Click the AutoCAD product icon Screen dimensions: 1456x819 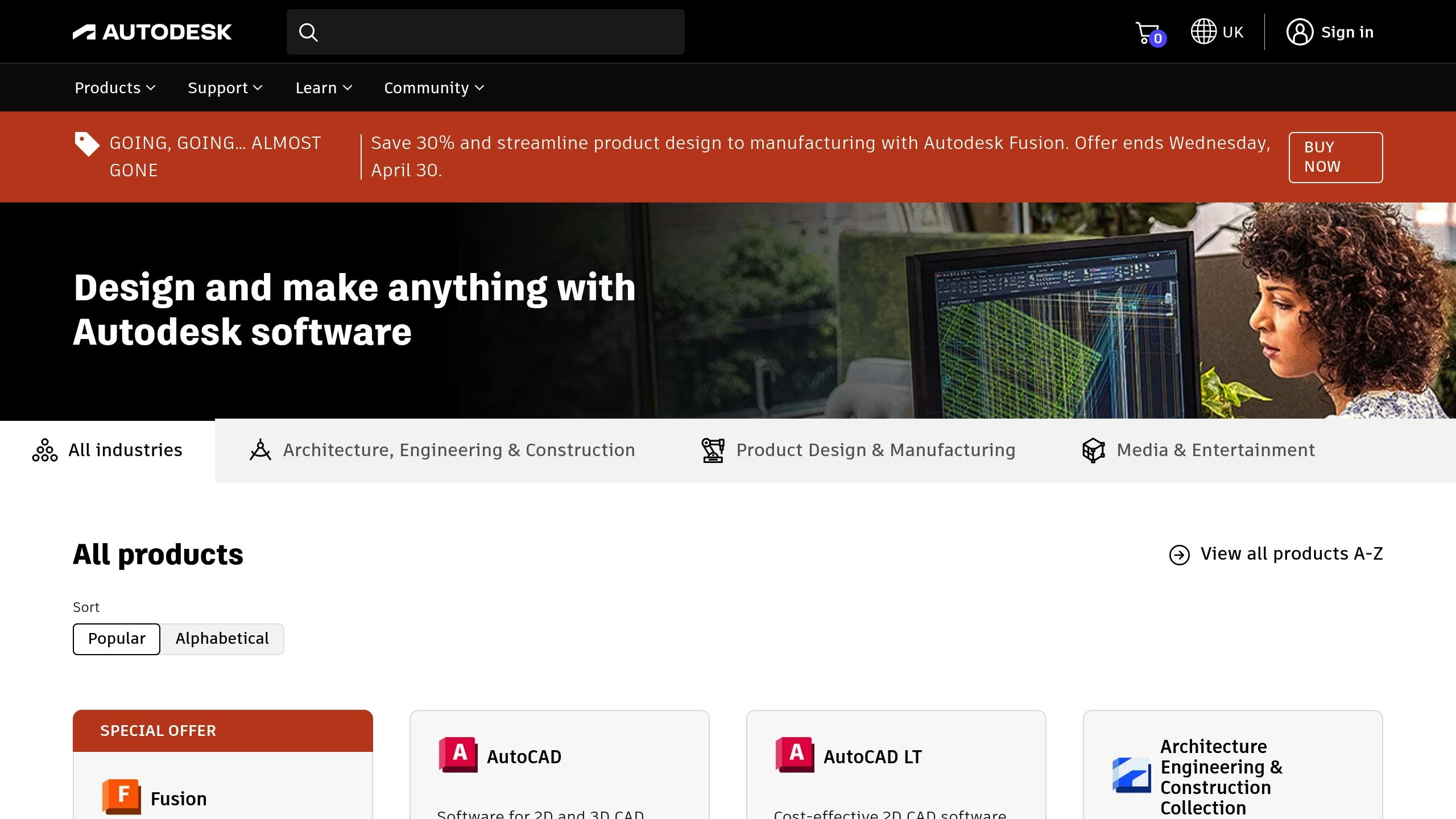[x=458, y=755]
